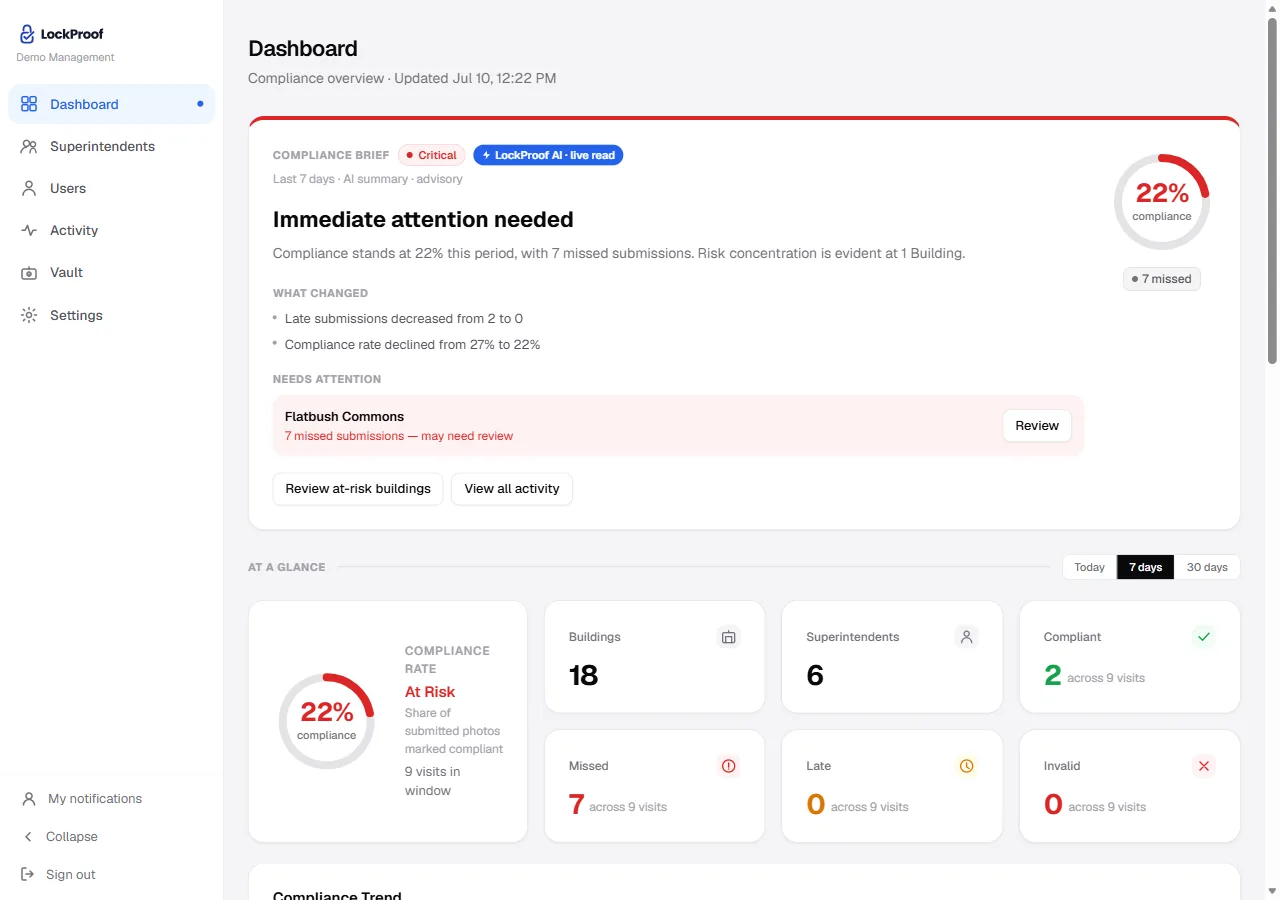The height and width of the screenshot is (900, 1280).
Task: Sign out of the account
Action: coord(111,874)
